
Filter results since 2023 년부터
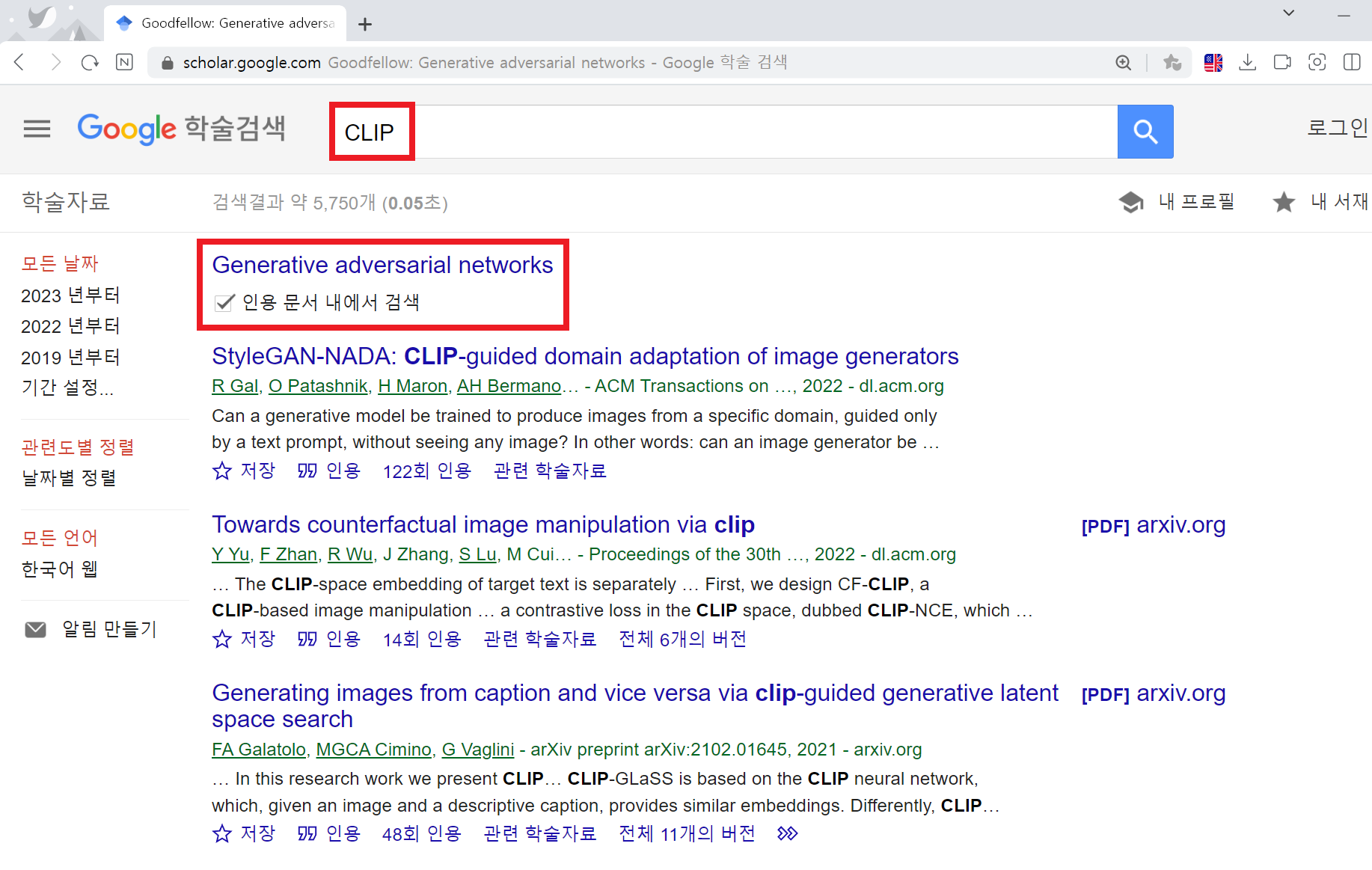pyautogui.click(x=70, y=295)
